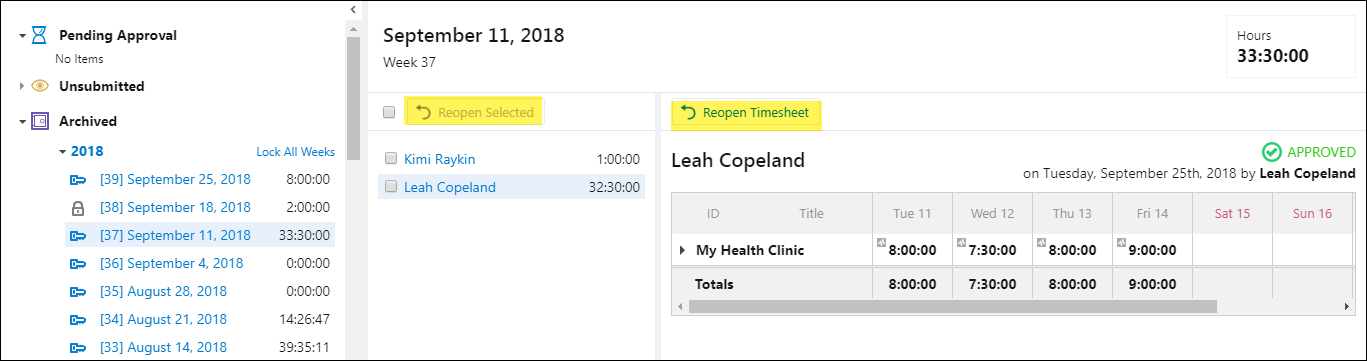Click the note icon in Tue 11 cell
Viewport: 1367px width, 361px height.
point(881,242)
